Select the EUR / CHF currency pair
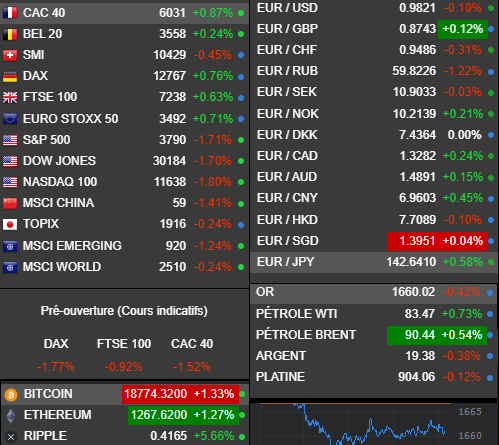The width and height of the screenshot is (499, 445). pyautogui.click(x=374, y=50)
